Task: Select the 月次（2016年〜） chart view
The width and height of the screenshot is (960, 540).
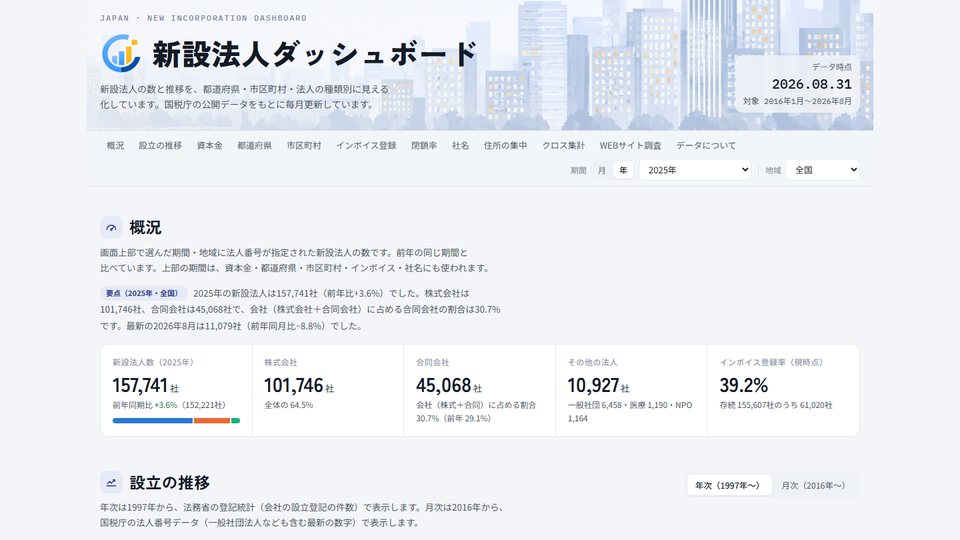Action: pyautogui.click(x=814, y=486)
